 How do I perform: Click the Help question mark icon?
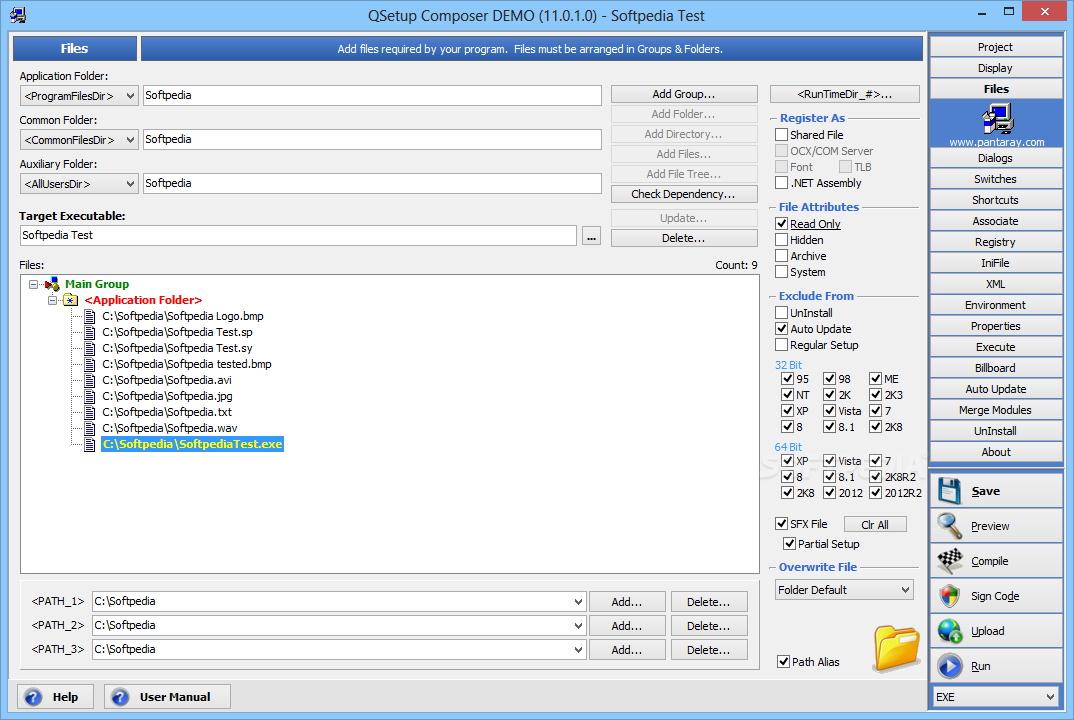33,697
